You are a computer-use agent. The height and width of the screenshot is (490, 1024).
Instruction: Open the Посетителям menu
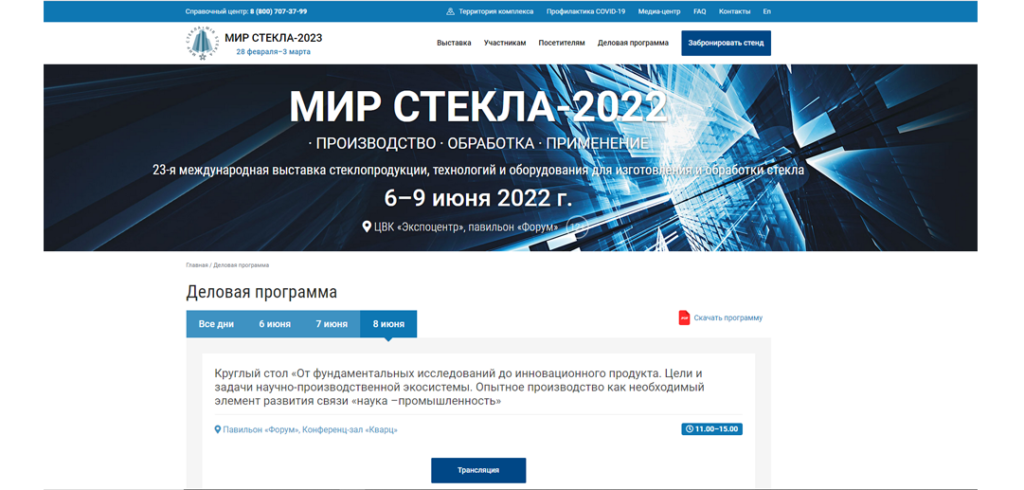point(562,43)
